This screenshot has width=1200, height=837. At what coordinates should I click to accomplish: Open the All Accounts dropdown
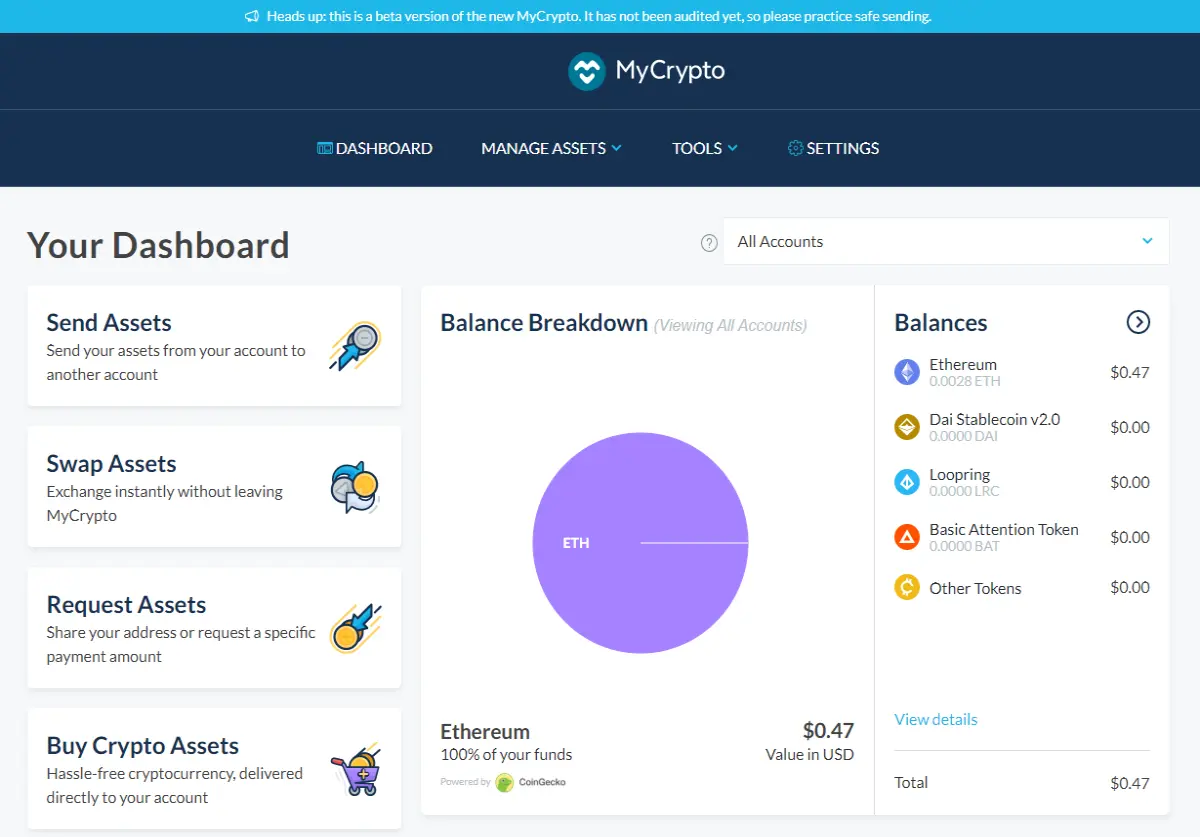pos(946,241)
